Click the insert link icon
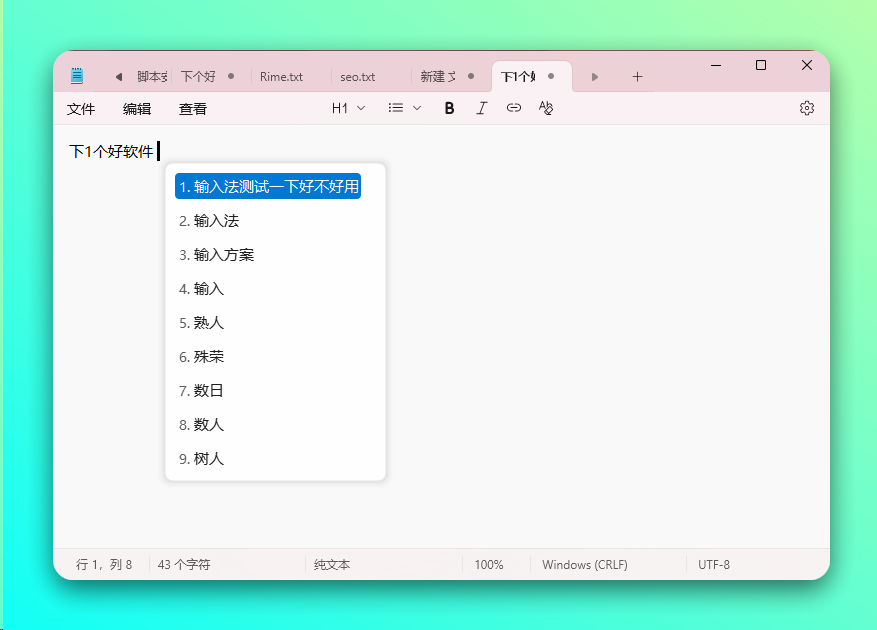 pyautogui.click(x=513, y=108)
